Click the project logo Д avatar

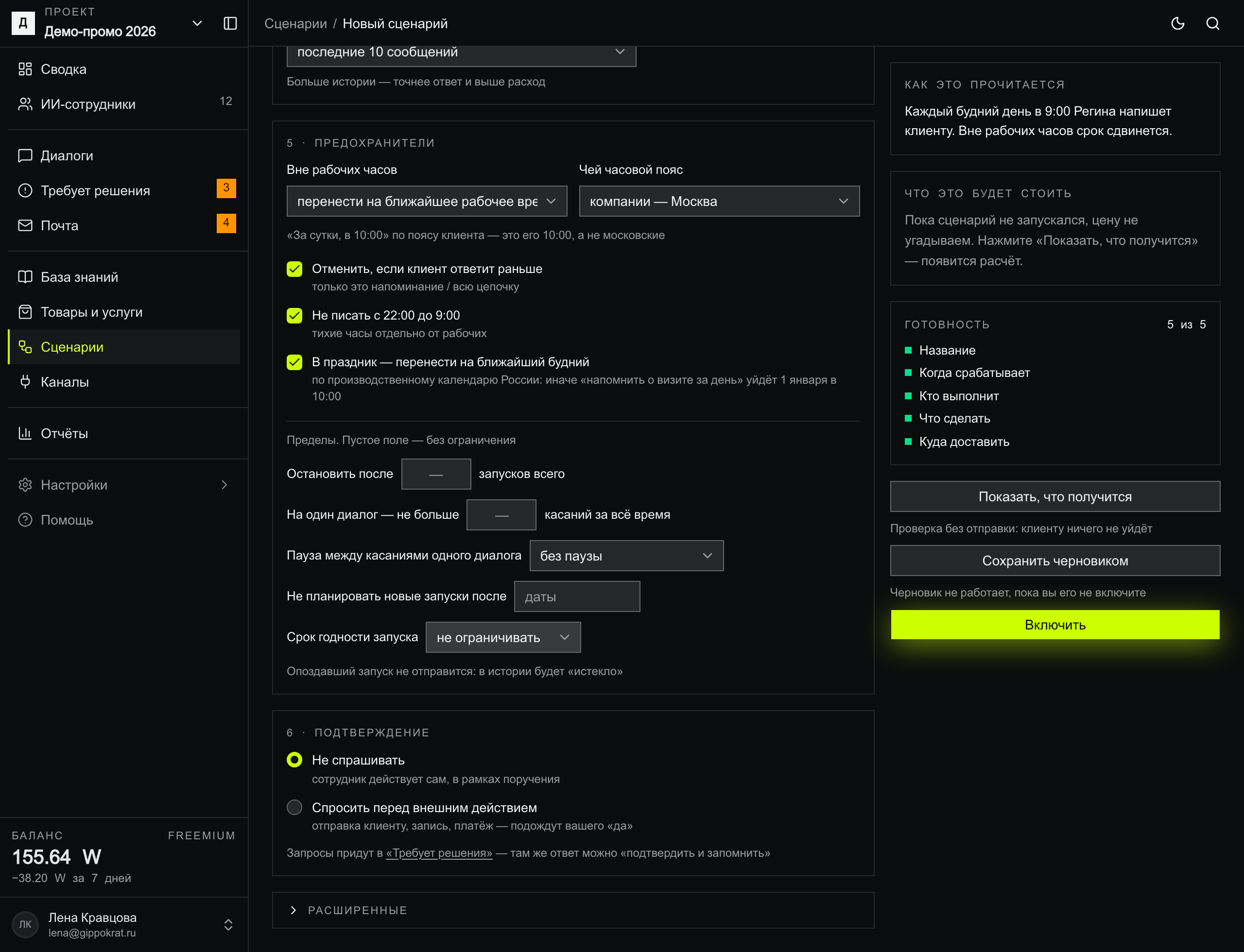(23, 23)
